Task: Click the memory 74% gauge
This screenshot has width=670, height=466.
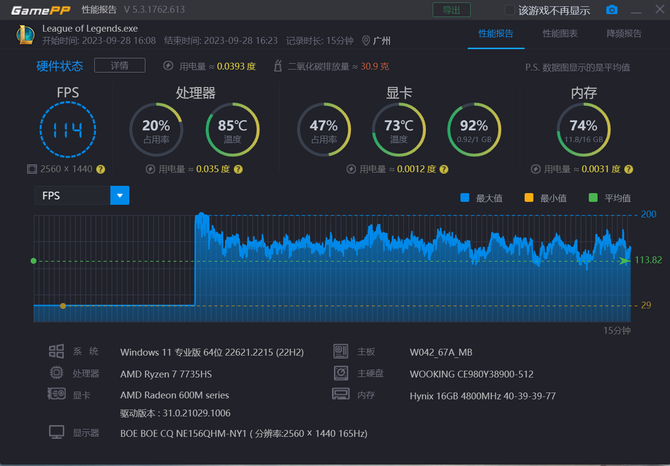Action: 583,129
